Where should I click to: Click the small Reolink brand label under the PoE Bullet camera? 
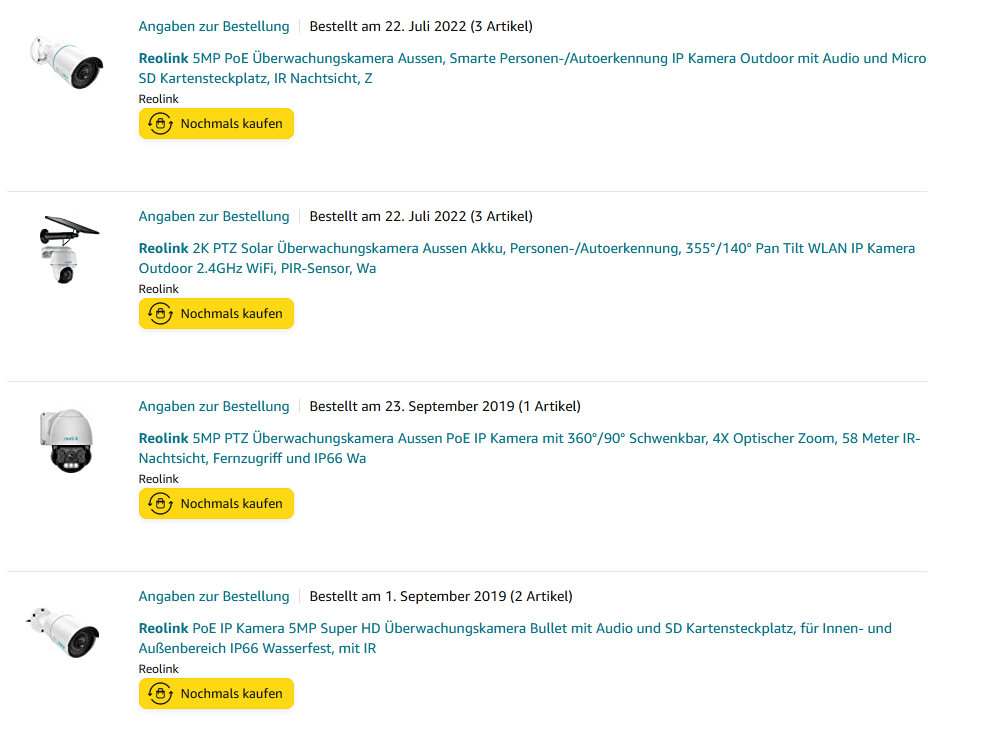[x=158, y=669]
